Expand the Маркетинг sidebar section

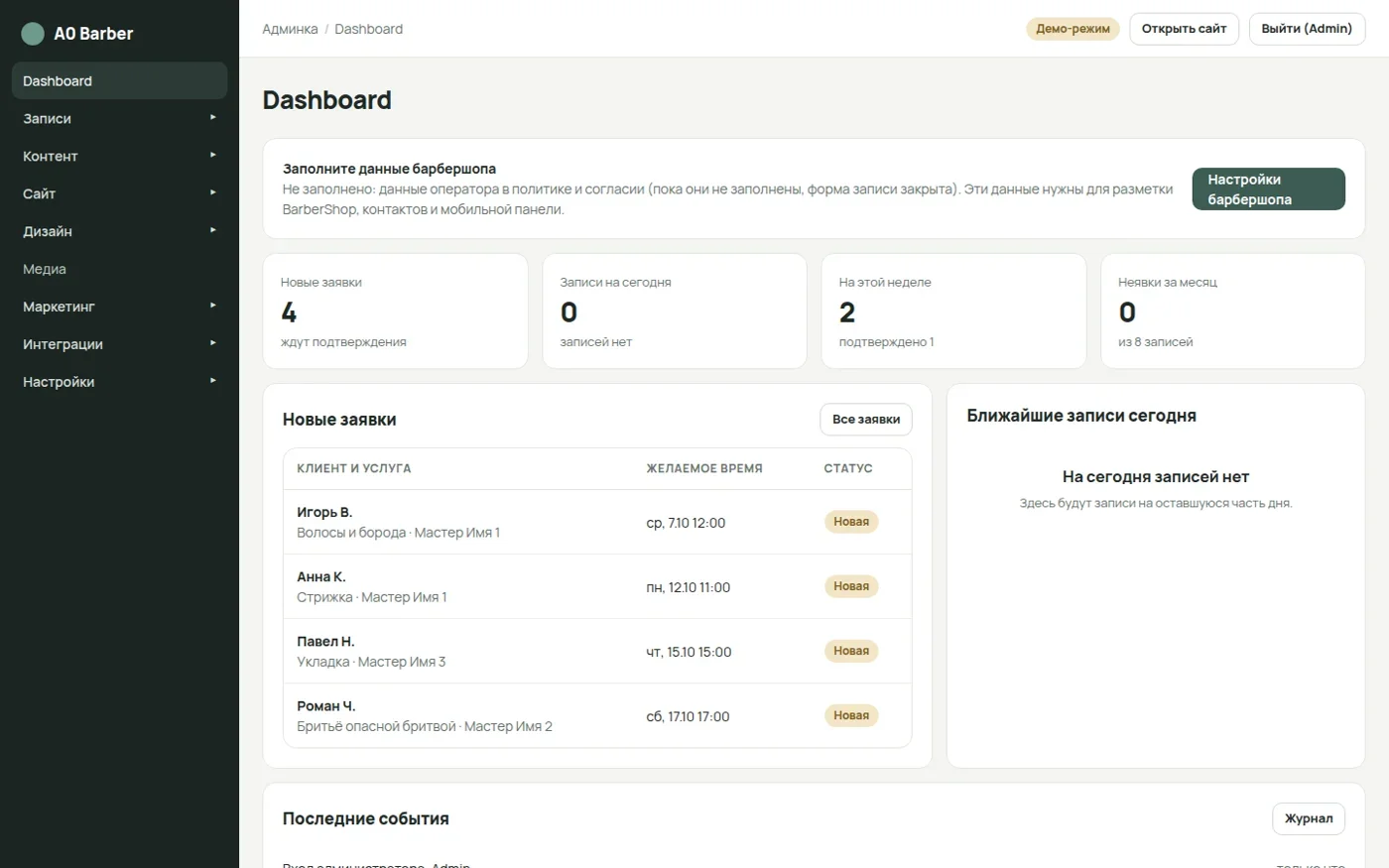119,308
